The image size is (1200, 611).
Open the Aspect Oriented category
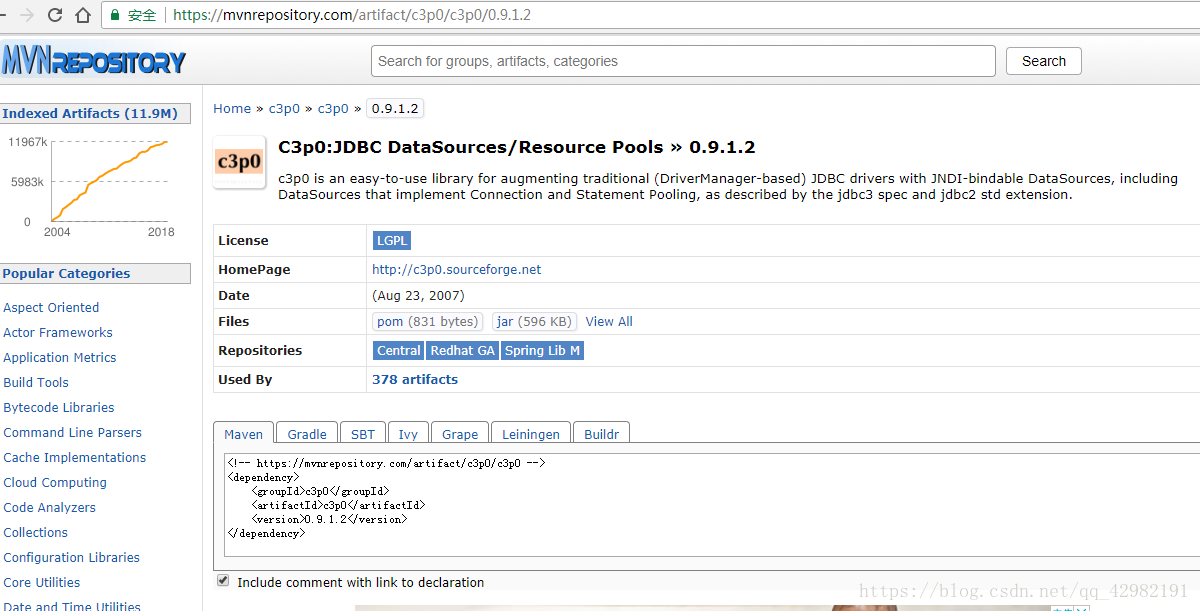[x=51, y=307]
